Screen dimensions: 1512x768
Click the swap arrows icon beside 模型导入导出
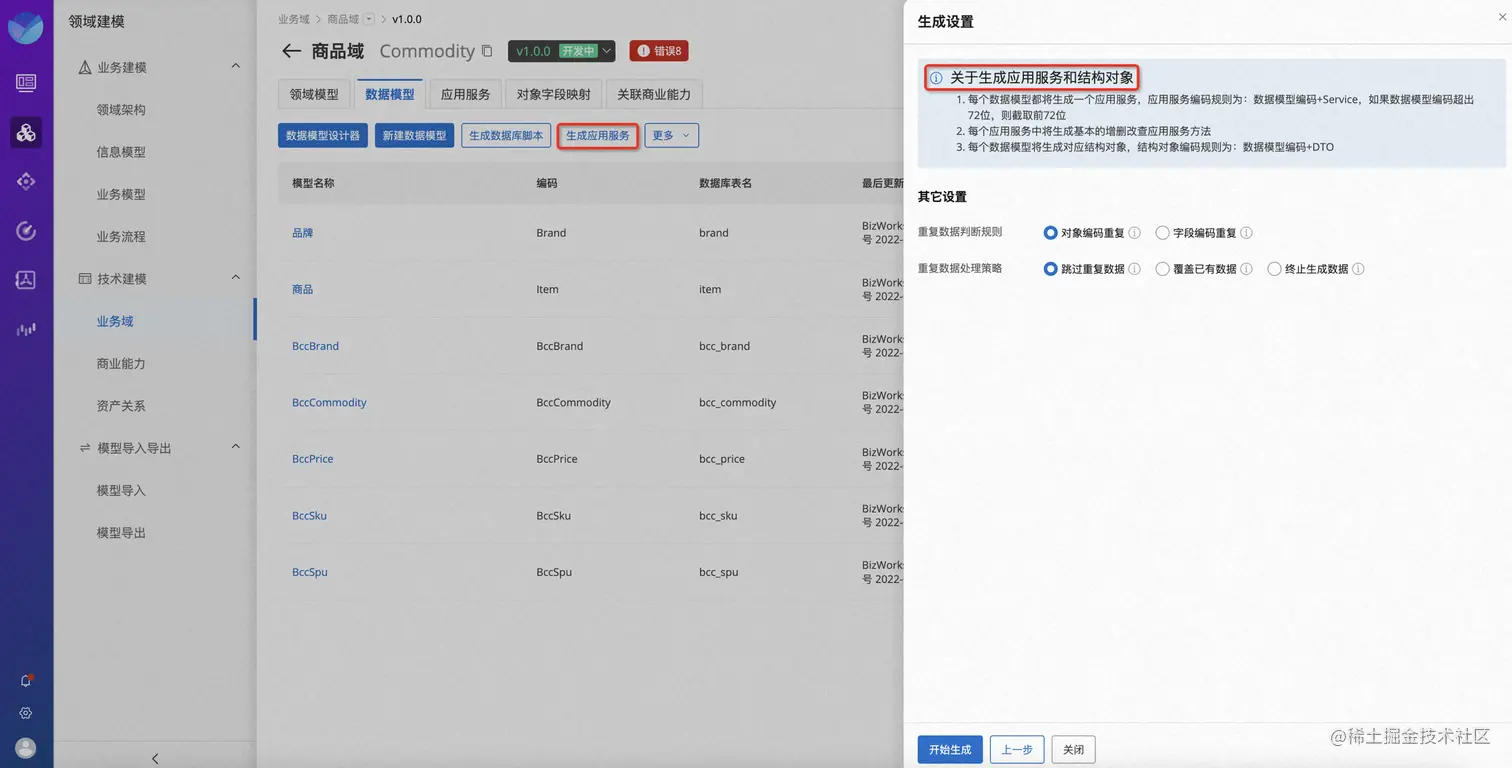85,448
